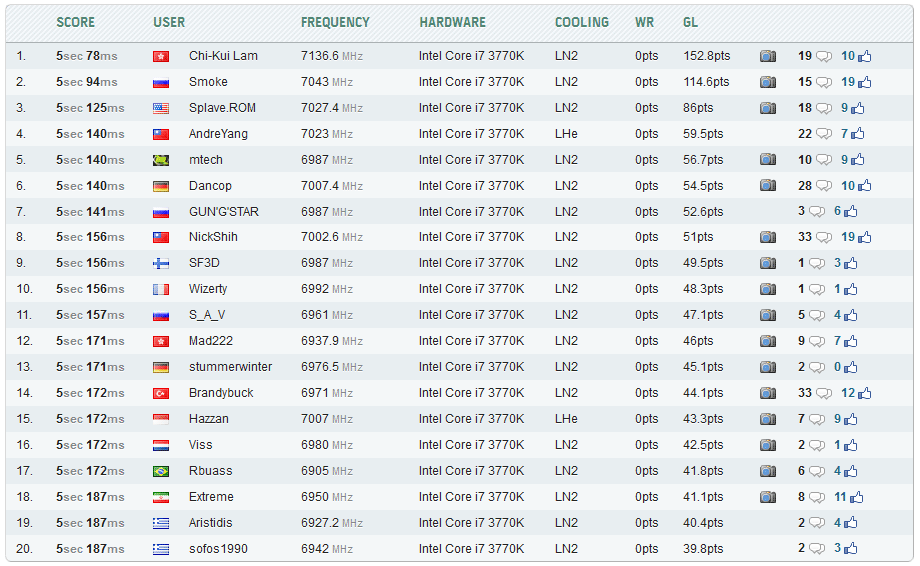The image size is (920, 566).
Task: Open the camera icon in Dancop's row
Action: [767, 186]
